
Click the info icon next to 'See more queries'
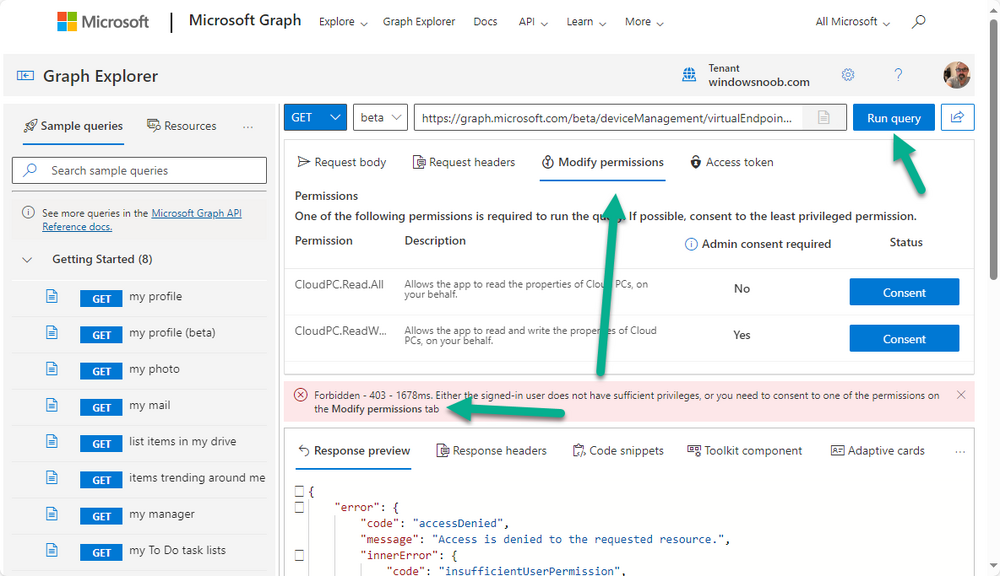(x=28, y=212)
